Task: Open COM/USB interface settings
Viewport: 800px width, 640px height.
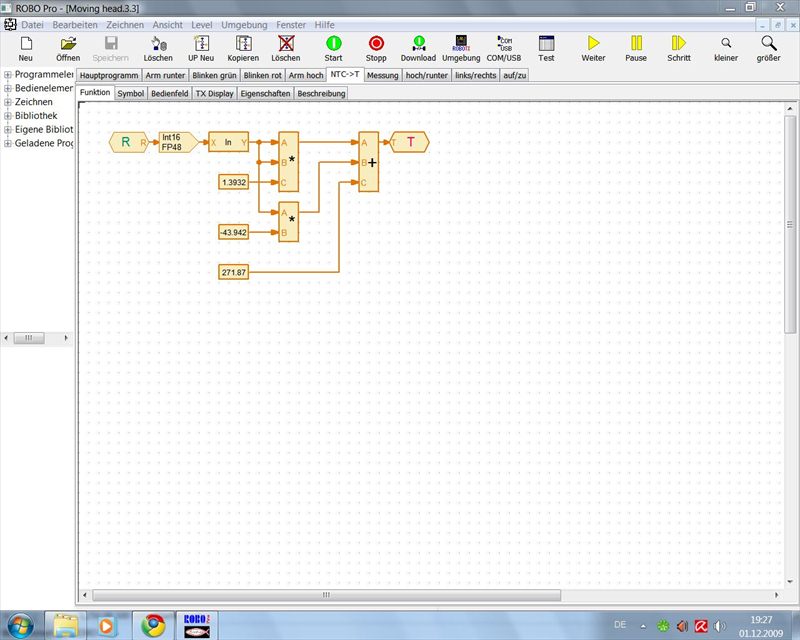Action: pos(504,49)
